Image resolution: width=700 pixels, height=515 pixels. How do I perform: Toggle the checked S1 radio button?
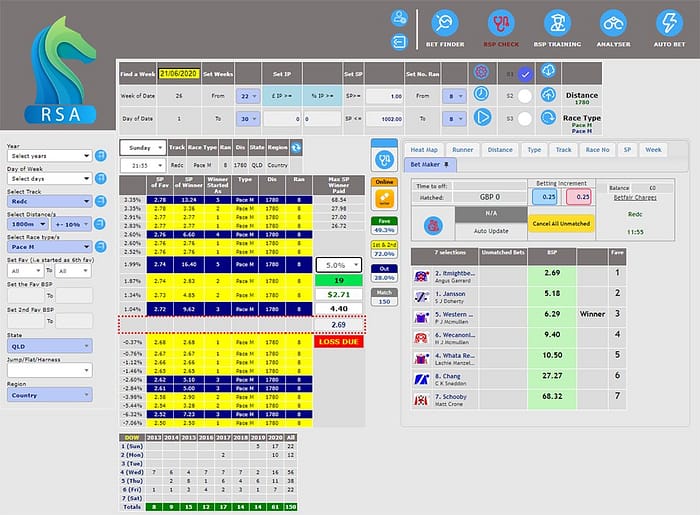click(x=525, y=72)
